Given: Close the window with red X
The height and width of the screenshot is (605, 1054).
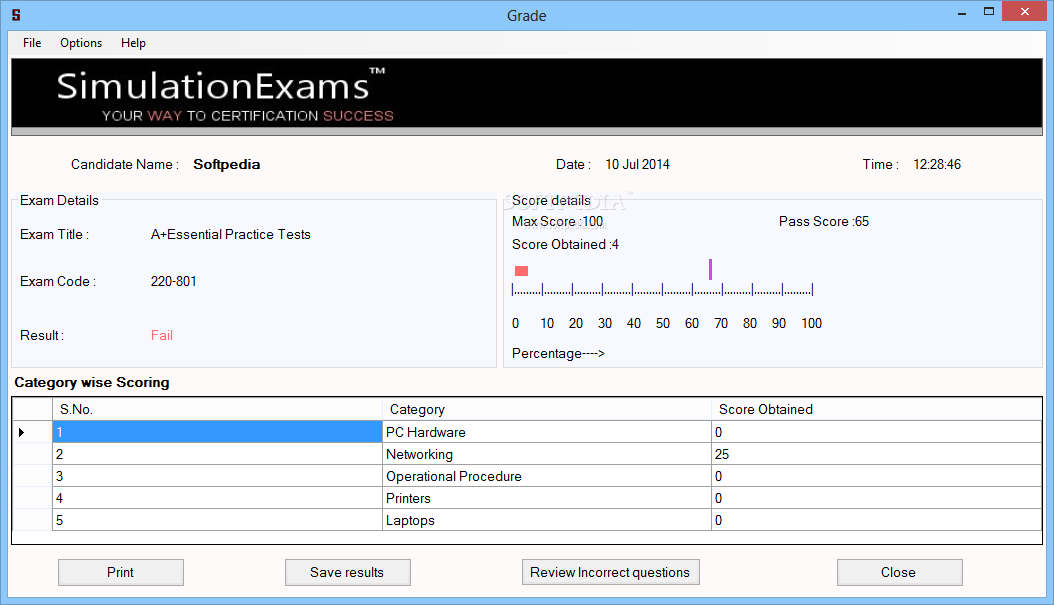Looking at the screenshot, I should coord(1024,11).
